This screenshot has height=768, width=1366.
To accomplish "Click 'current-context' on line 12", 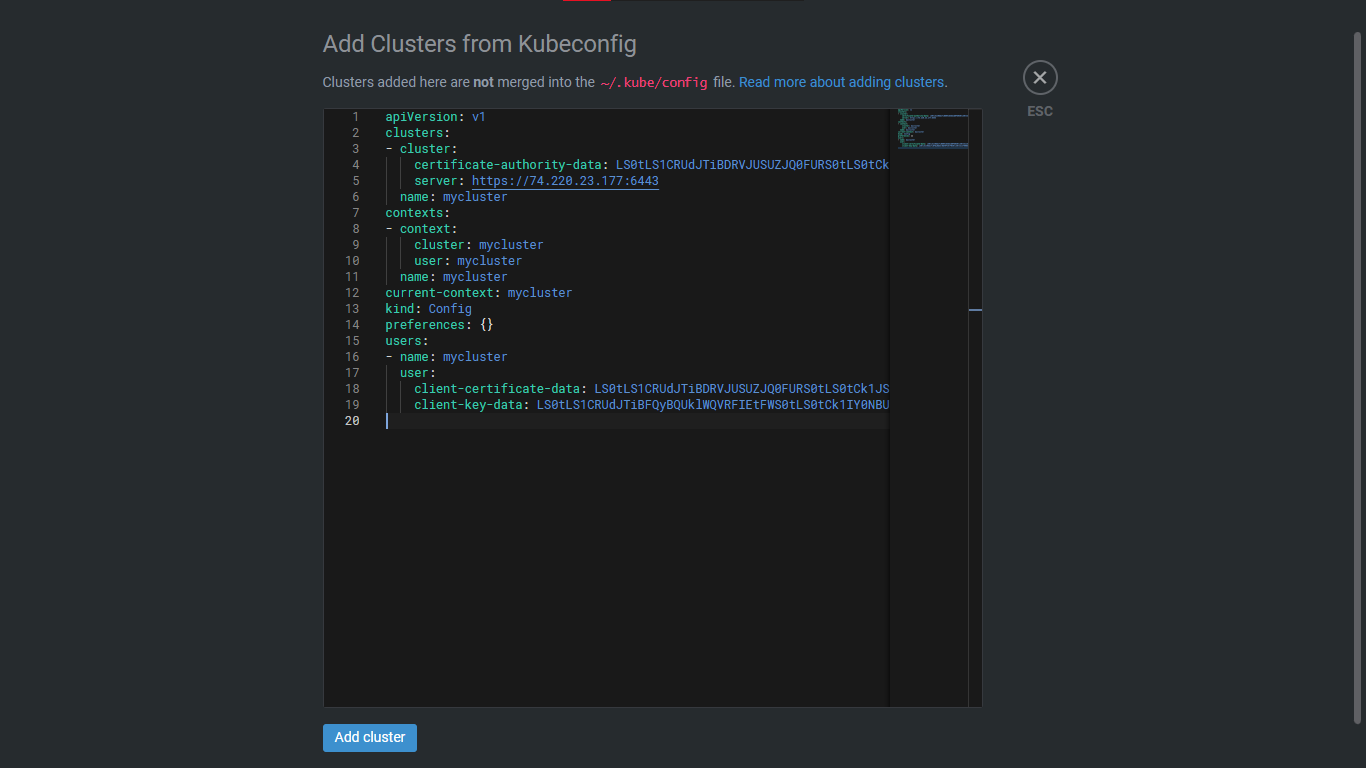I will (x=439, y=293).
